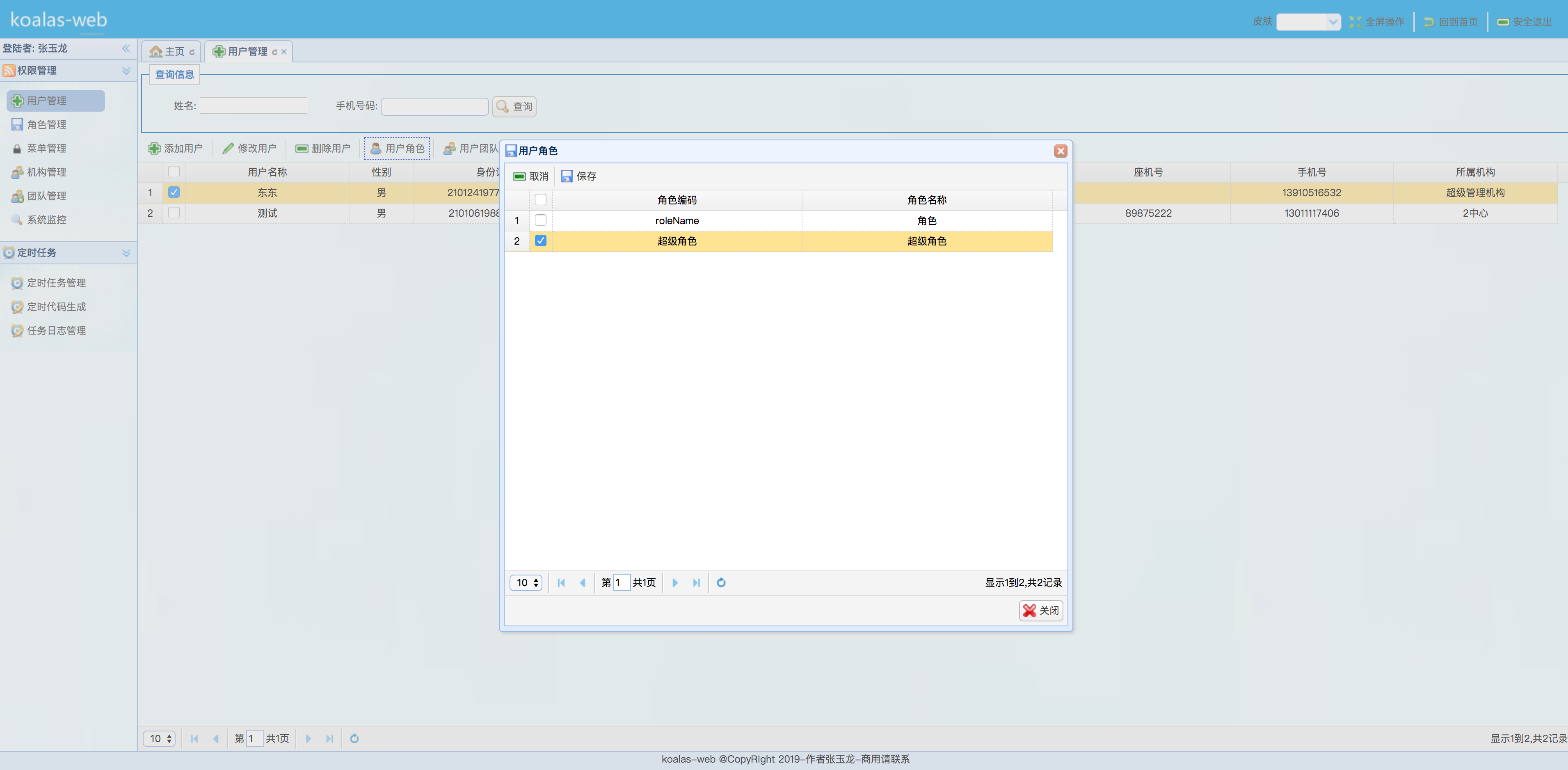
Task: Click the 修改用户 pencil button
Action: point(249,149)
